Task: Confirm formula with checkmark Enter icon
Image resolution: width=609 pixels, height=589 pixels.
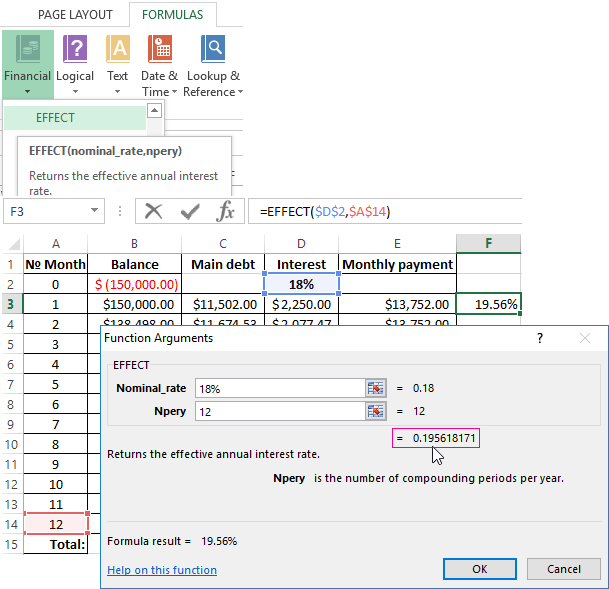Action: [x=189, y=211]
